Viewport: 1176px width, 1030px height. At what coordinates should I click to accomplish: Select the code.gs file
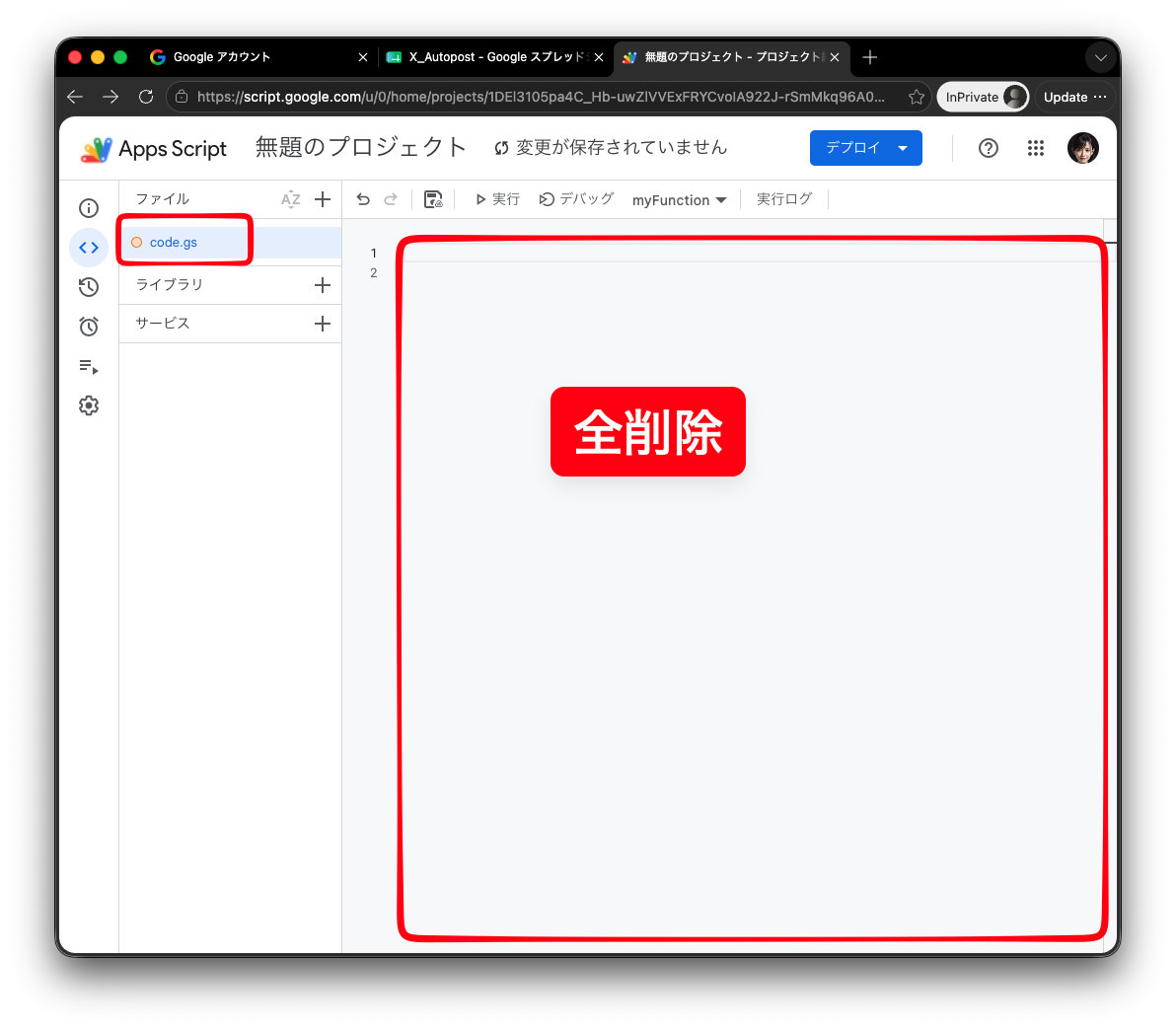point(230,243)
